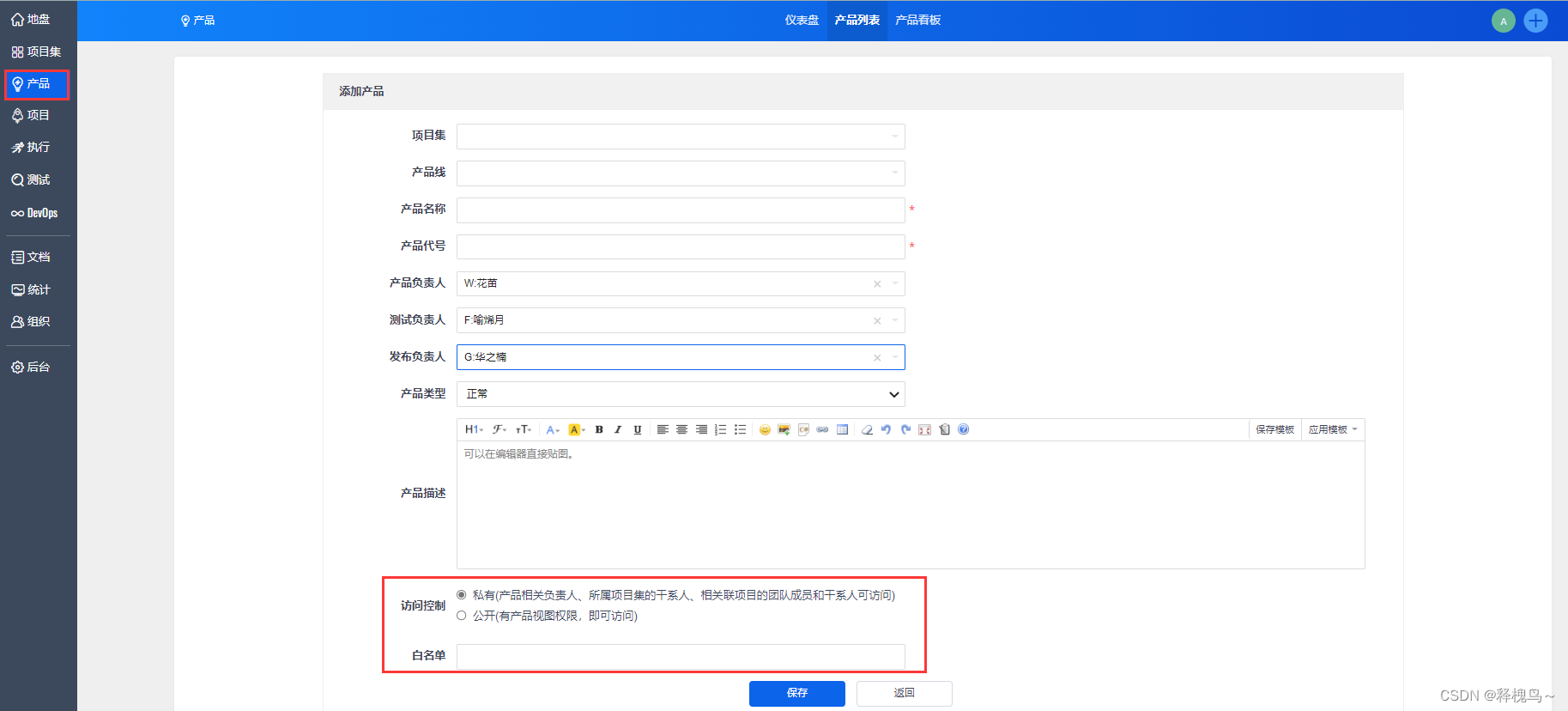The width and height of the screenshot is (1568, 711).
Task: Open the 发布负责人 dropdown showing G:华之楠
Action: pyautogui.click(x=681, y=357)
